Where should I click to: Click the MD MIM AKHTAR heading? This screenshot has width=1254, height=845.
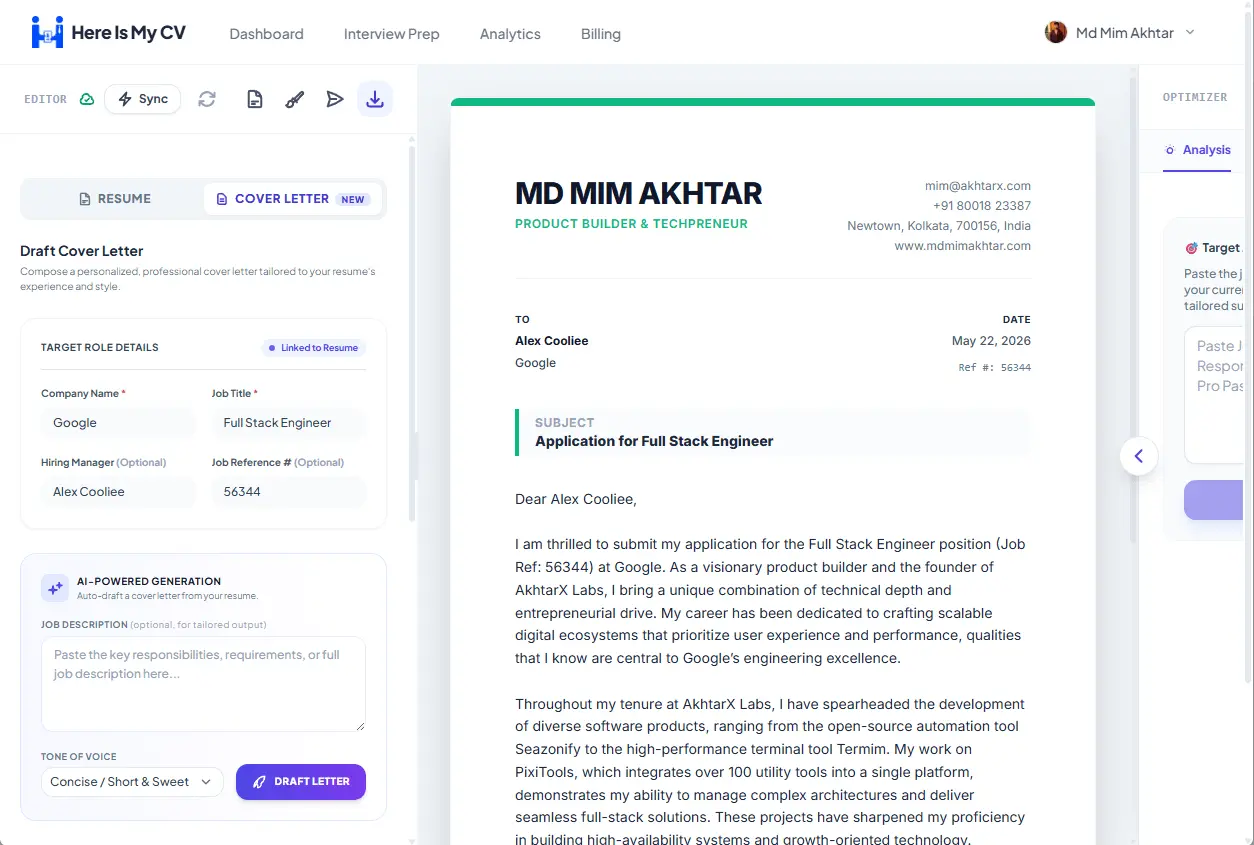coord(638,193)
